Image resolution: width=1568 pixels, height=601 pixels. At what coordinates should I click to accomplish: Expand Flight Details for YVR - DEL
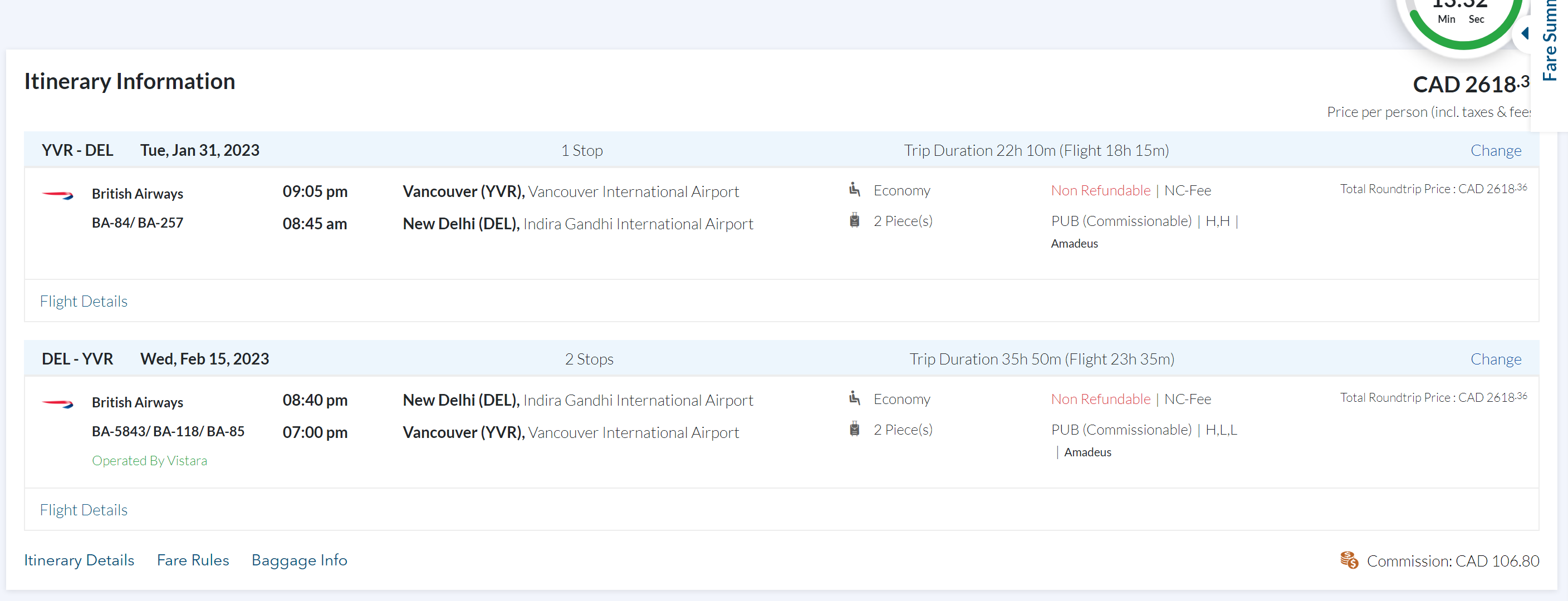point(84,301)
